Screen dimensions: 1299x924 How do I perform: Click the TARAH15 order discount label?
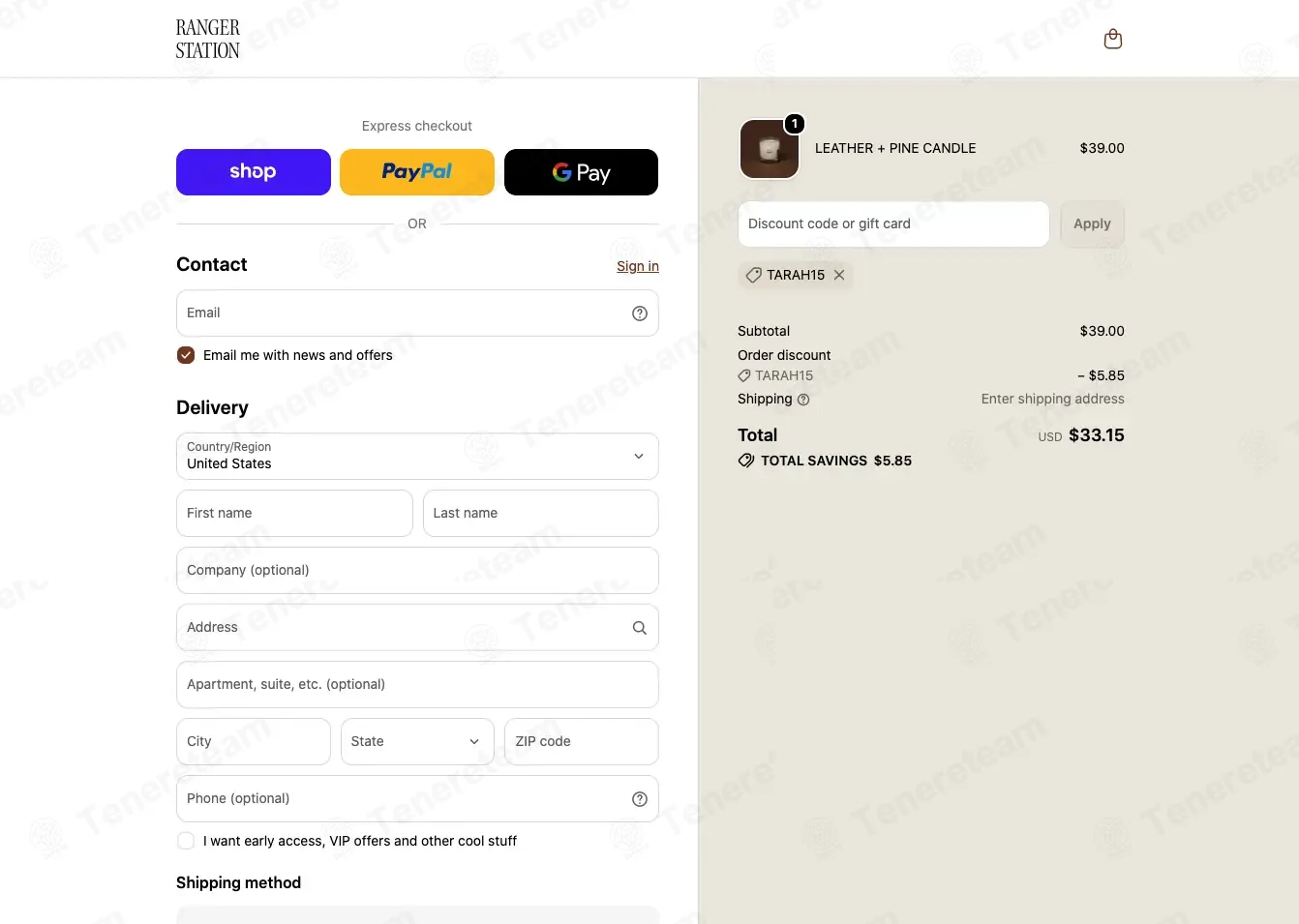click(x=784, y=375)
